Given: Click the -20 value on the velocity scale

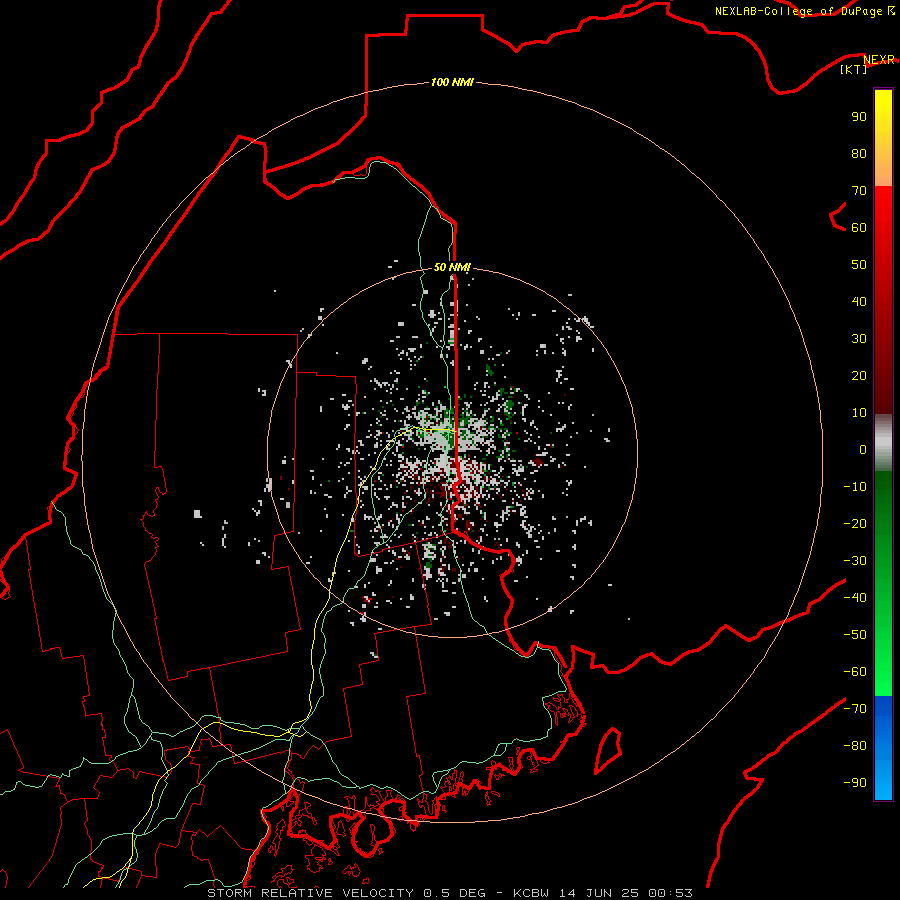Looking at the screenshot, I should coord(855,523).
